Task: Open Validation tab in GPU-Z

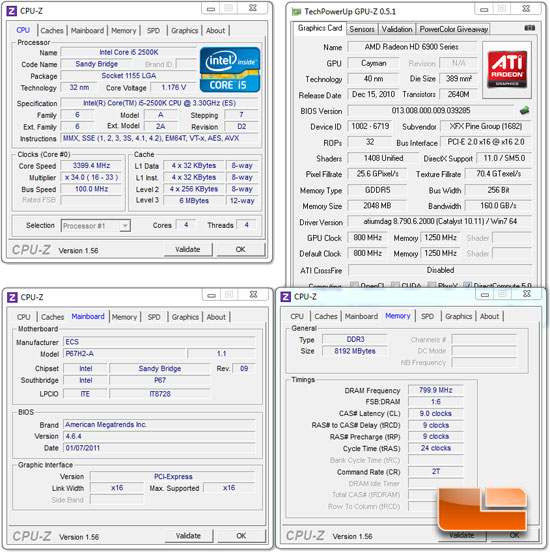Action: click(397, 29)
